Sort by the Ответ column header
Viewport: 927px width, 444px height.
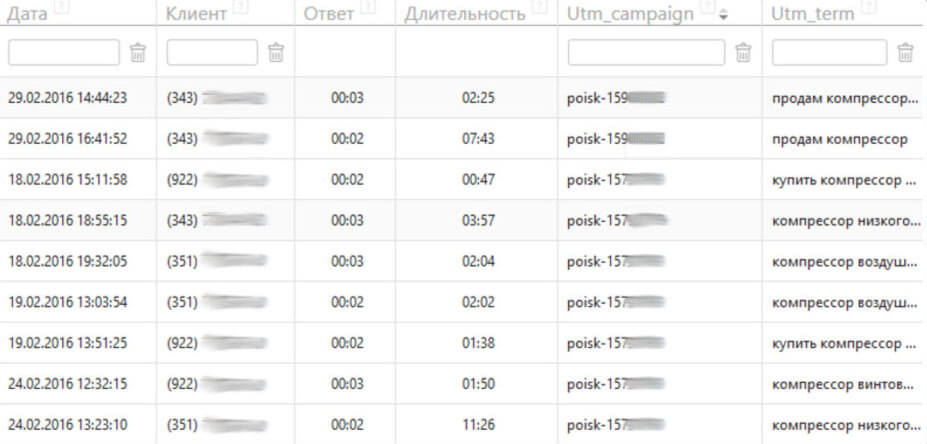[x=329, y=14]
